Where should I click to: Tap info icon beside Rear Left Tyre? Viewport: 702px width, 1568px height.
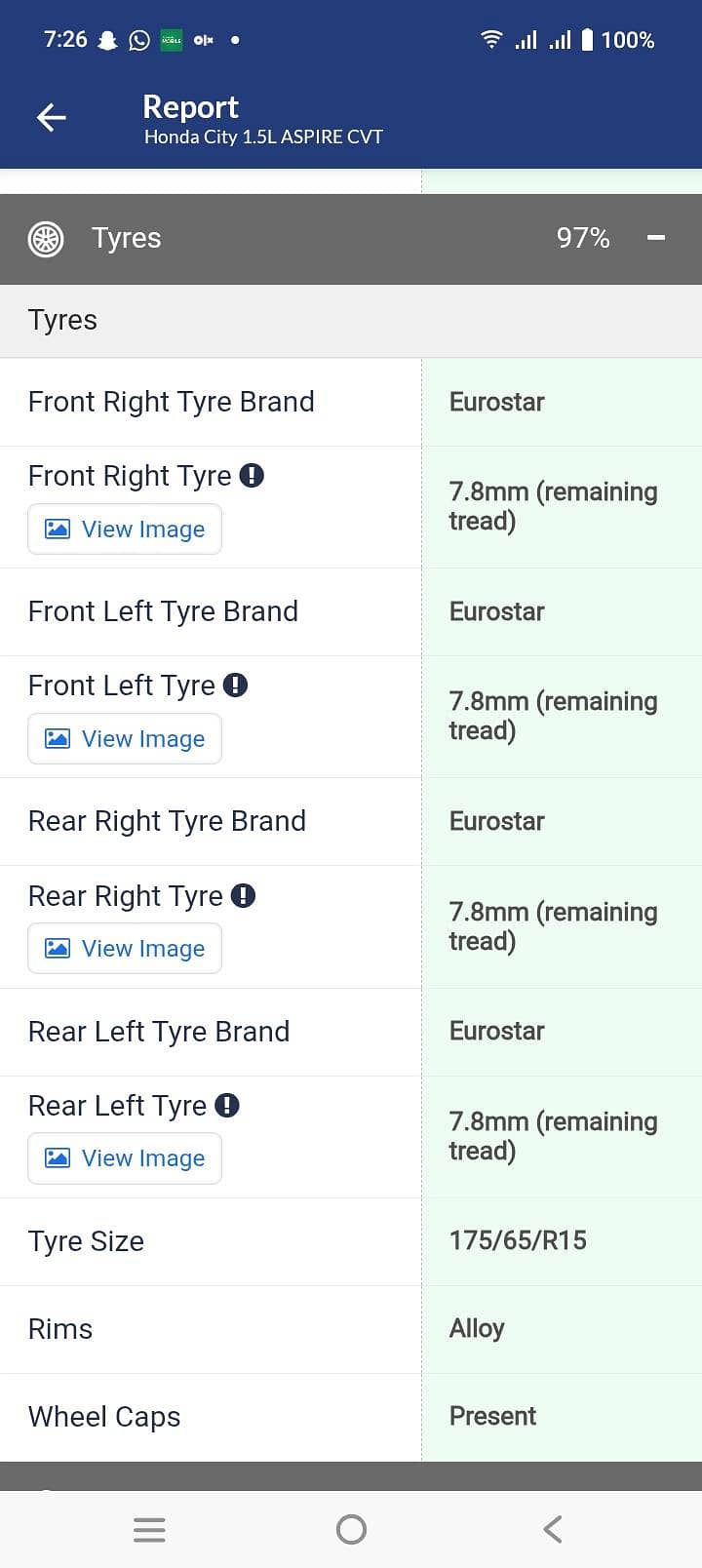[227, 1106]
